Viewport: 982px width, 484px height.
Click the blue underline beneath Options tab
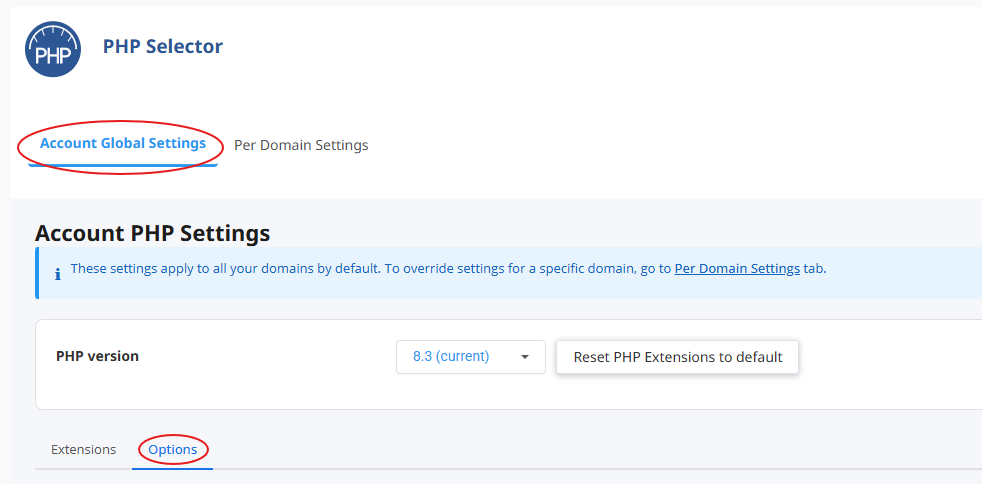point(173,468)
